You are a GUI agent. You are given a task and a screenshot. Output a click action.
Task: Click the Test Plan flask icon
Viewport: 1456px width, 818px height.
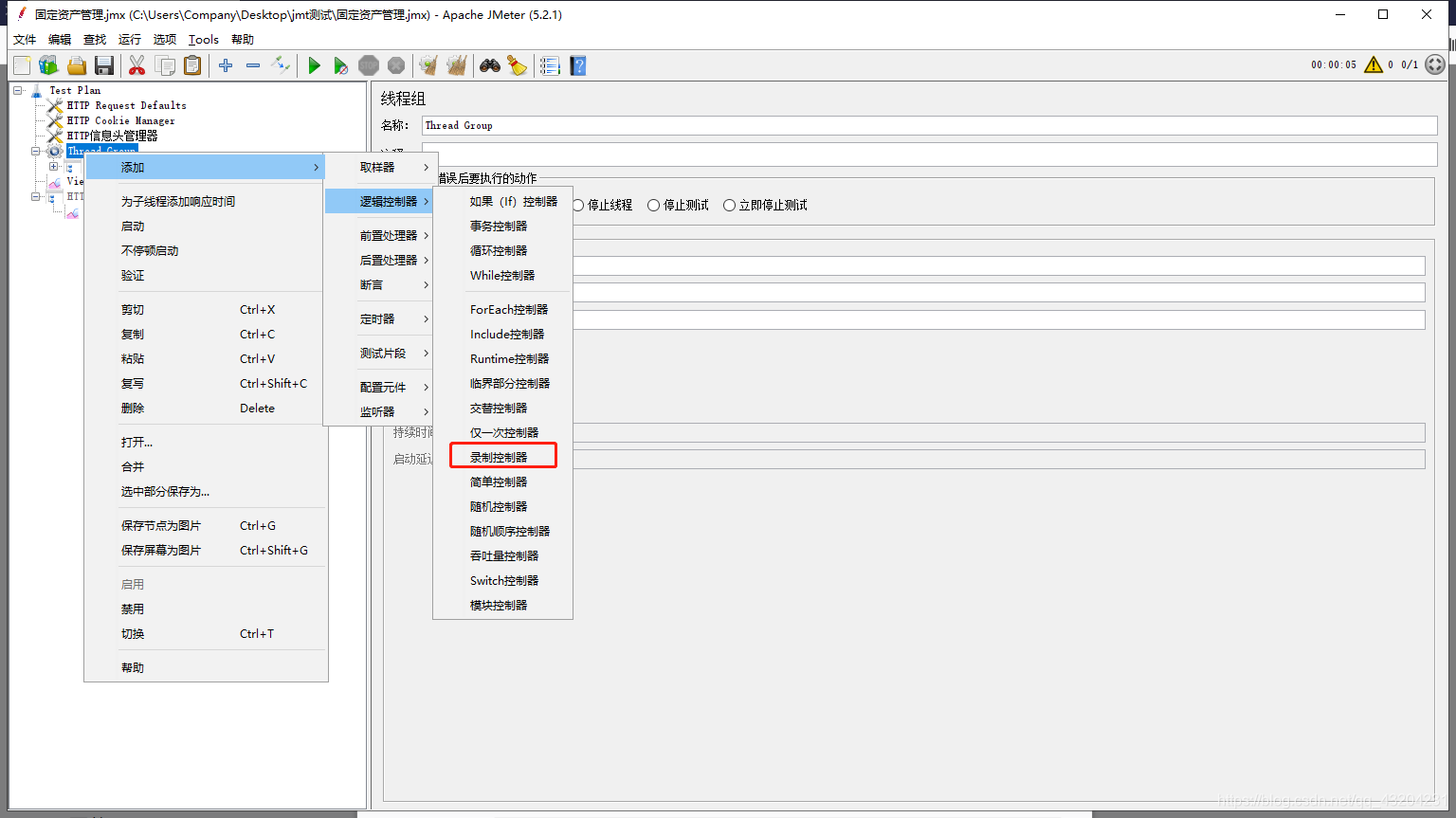37,91
